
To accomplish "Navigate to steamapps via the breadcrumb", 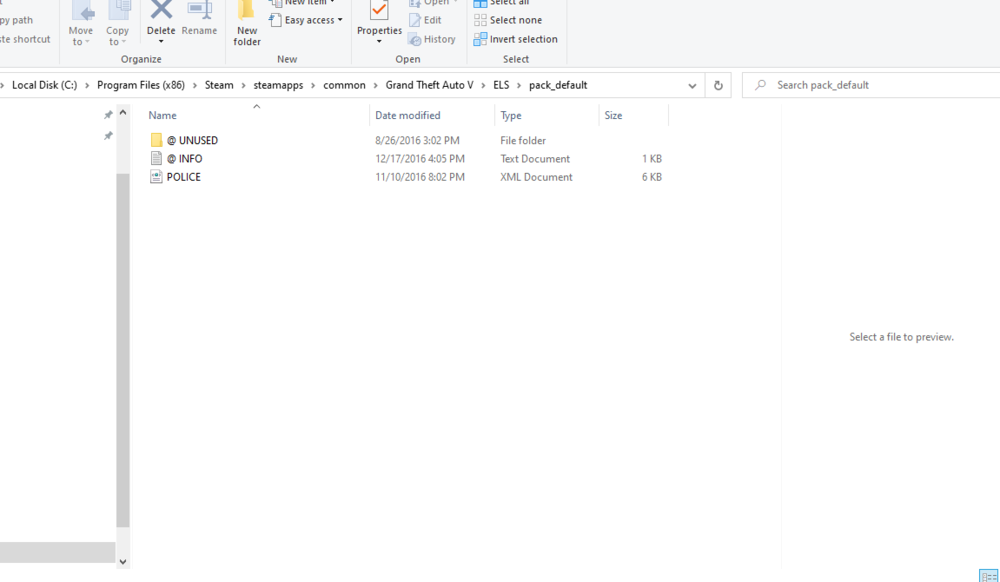I will point(278,85).
